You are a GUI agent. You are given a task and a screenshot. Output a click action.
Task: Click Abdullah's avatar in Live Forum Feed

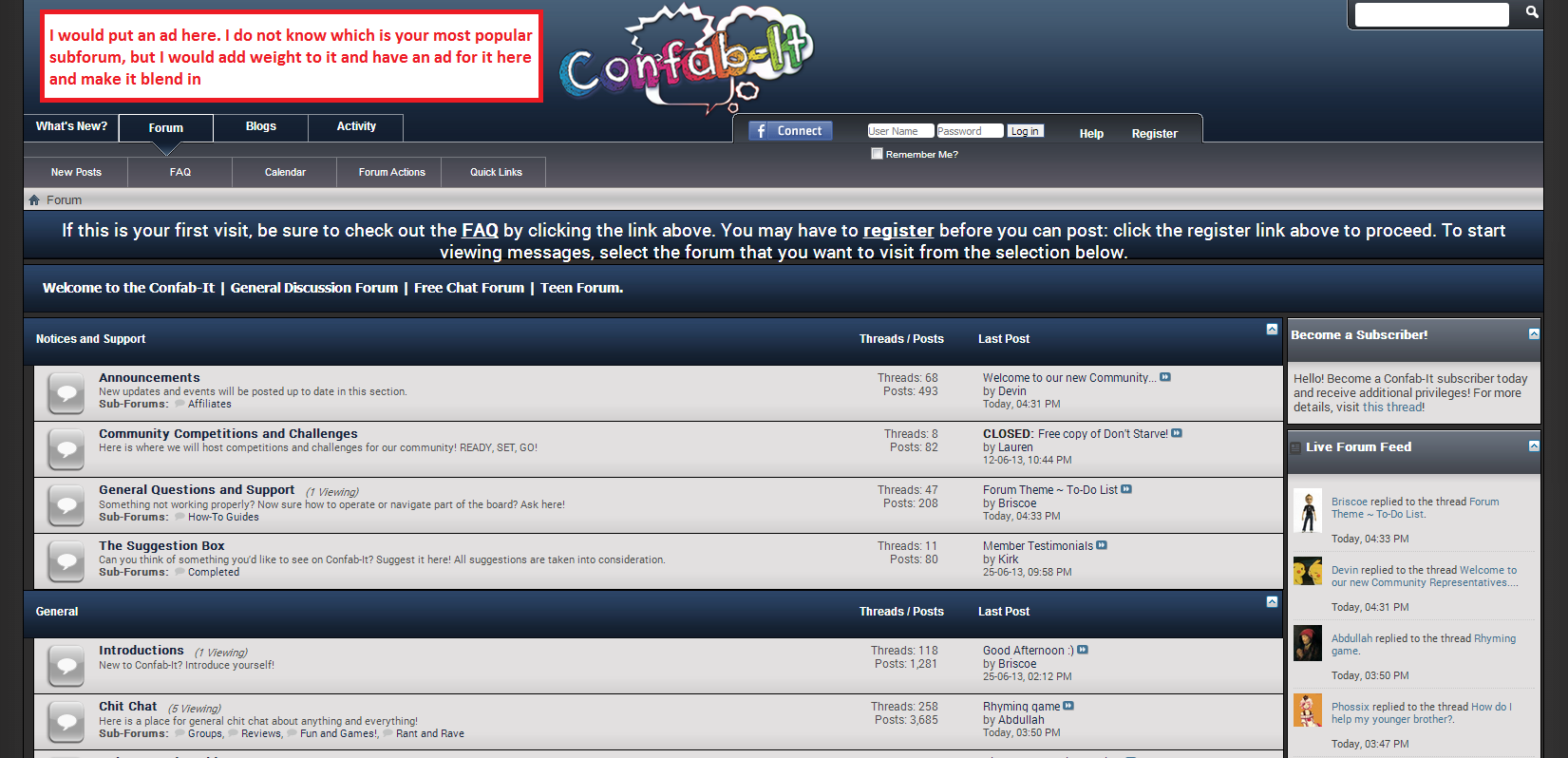click(x=1308, y=643)
